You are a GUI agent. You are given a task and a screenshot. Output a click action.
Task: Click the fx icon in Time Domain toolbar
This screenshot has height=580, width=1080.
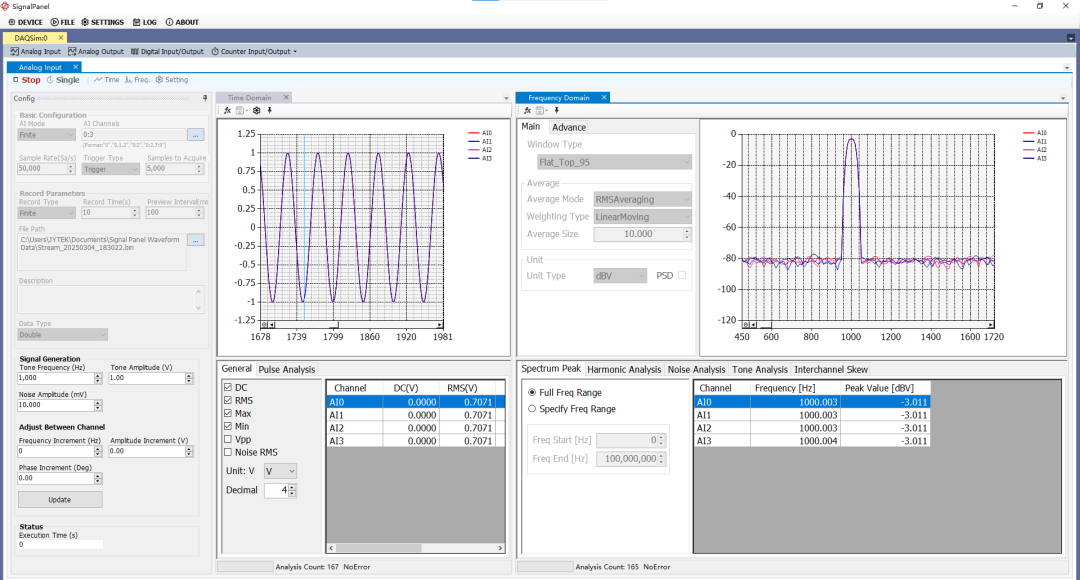coord(227,110)
